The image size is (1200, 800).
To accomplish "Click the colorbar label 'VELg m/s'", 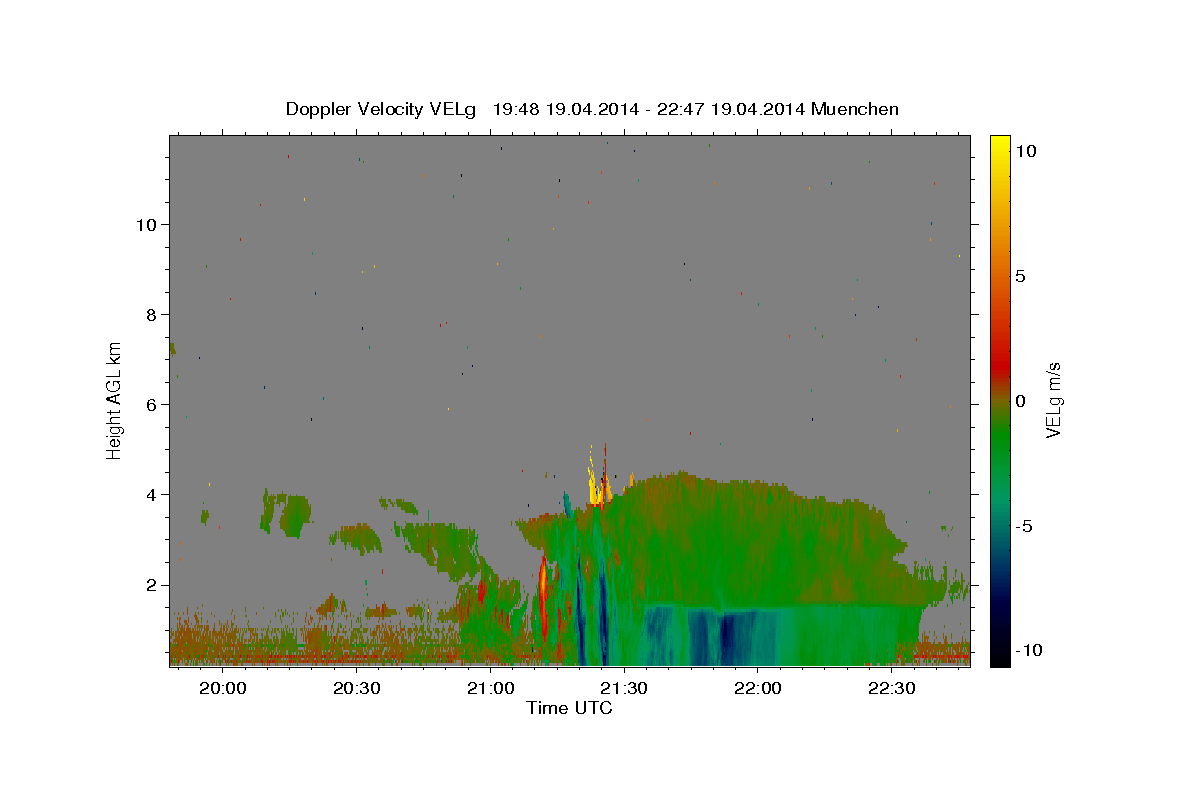I will pyautogui.click(x=1053, y=399).
